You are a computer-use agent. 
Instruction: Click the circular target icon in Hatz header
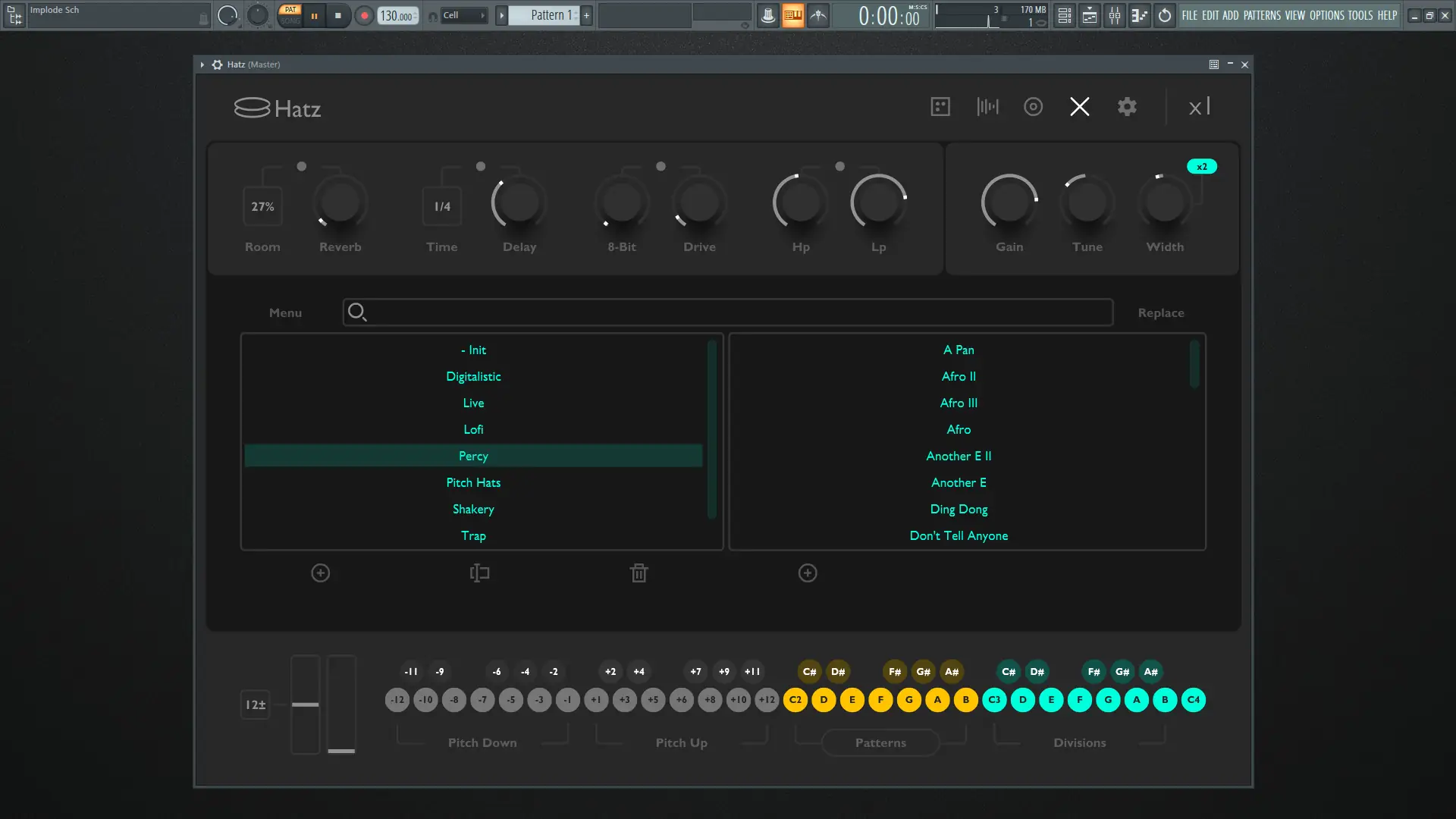pyautogui.click(x=1033, y=107)
